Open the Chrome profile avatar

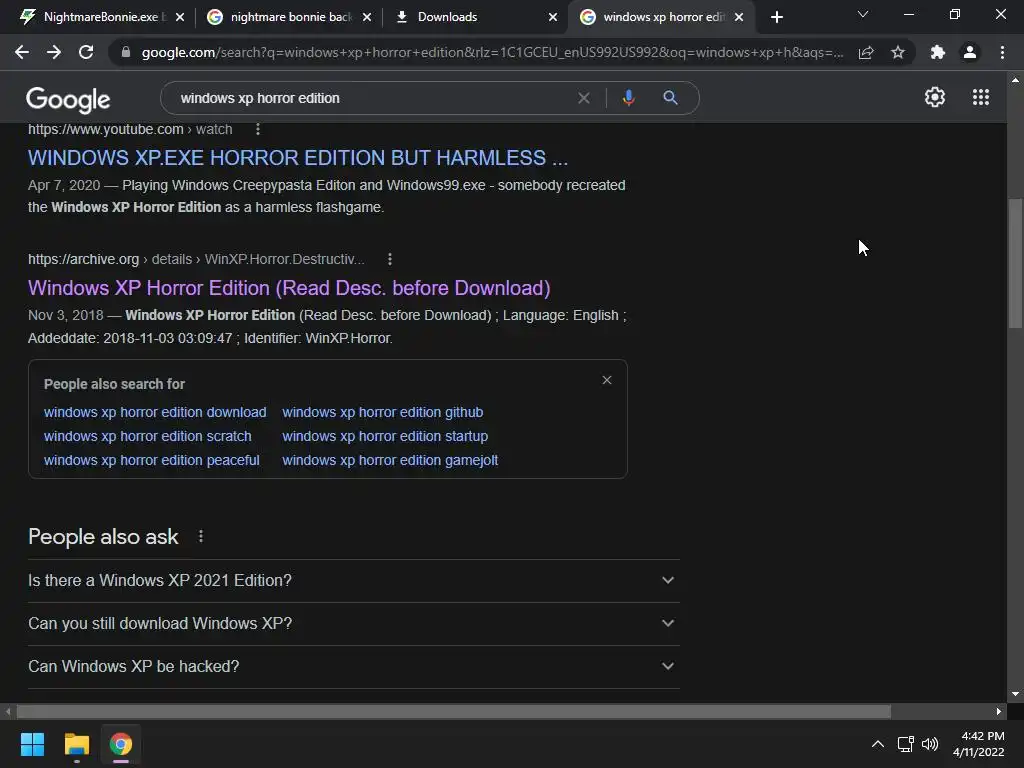(x=970, y=52)
